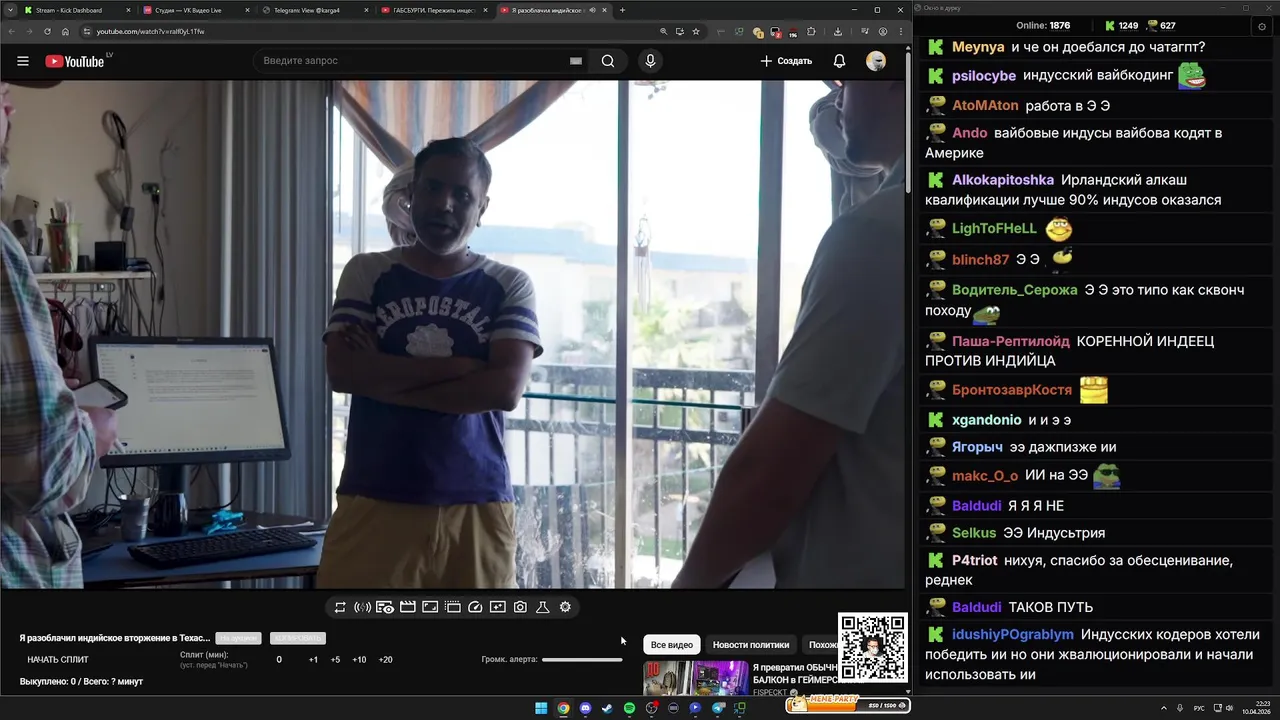Click username Meynya in chat
The image size is (1280, 720).
point(978,47)
